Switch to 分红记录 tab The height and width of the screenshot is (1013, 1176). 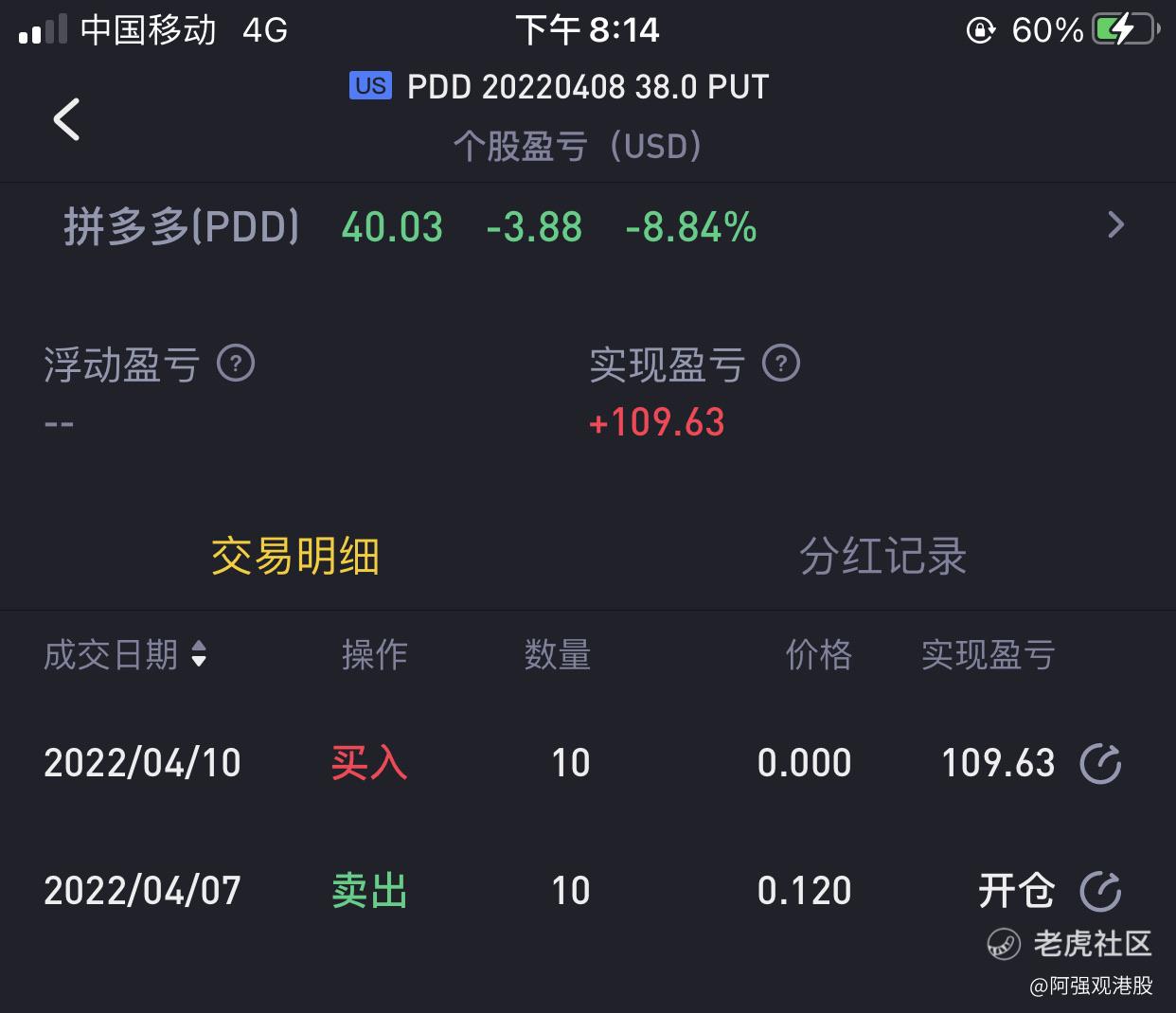(882, 556)
